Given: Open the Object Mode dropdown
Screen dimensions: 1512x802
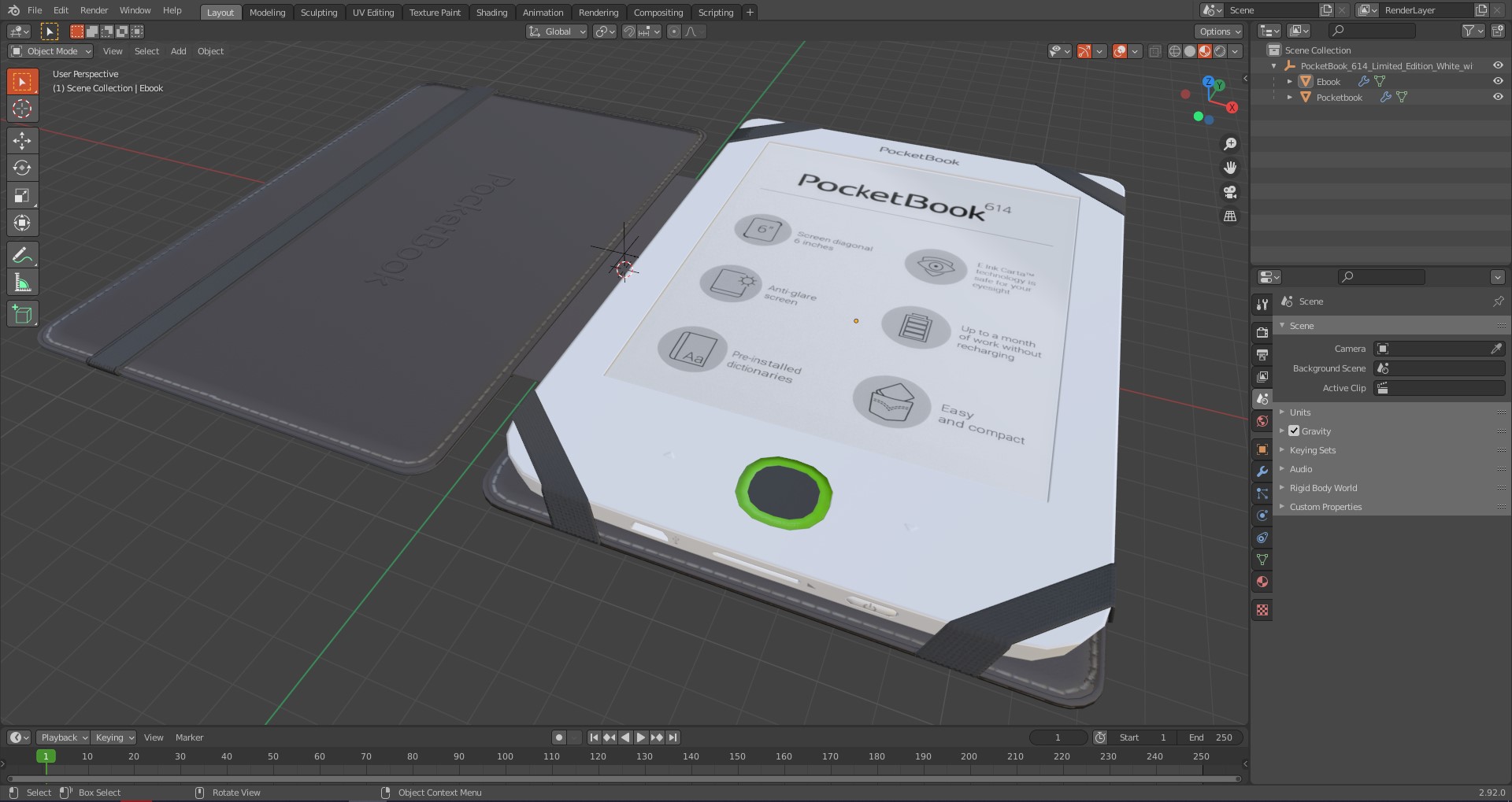Looking at the screenshot, I should 50,51.
